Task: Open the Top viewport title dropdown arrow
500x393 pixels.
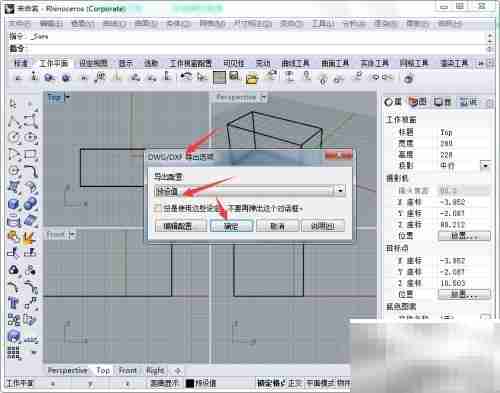Action: (x=68, y=98)
